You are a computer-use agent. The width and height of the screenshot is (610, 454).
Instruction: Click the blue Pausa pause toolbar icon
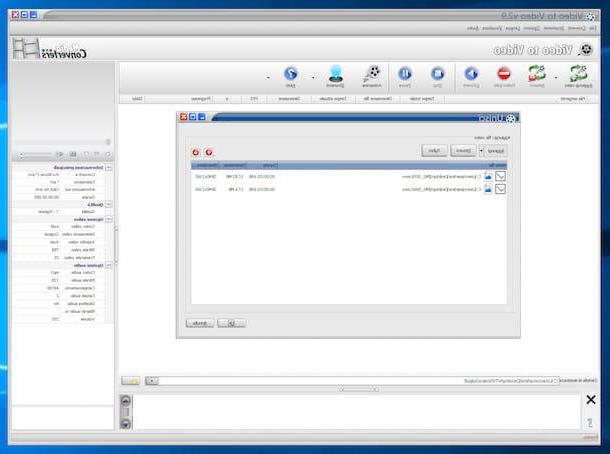405,73
